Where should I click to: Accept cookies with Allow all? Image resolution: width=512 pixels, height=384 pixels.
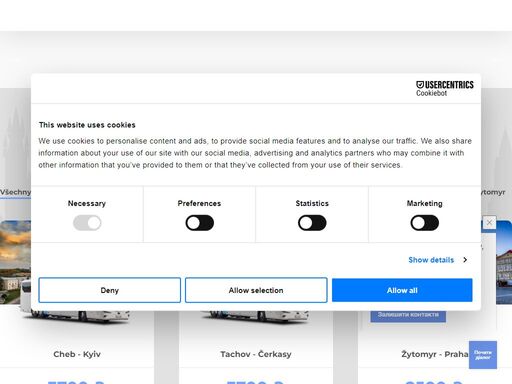pyautogui.click(x=402, y=290)
